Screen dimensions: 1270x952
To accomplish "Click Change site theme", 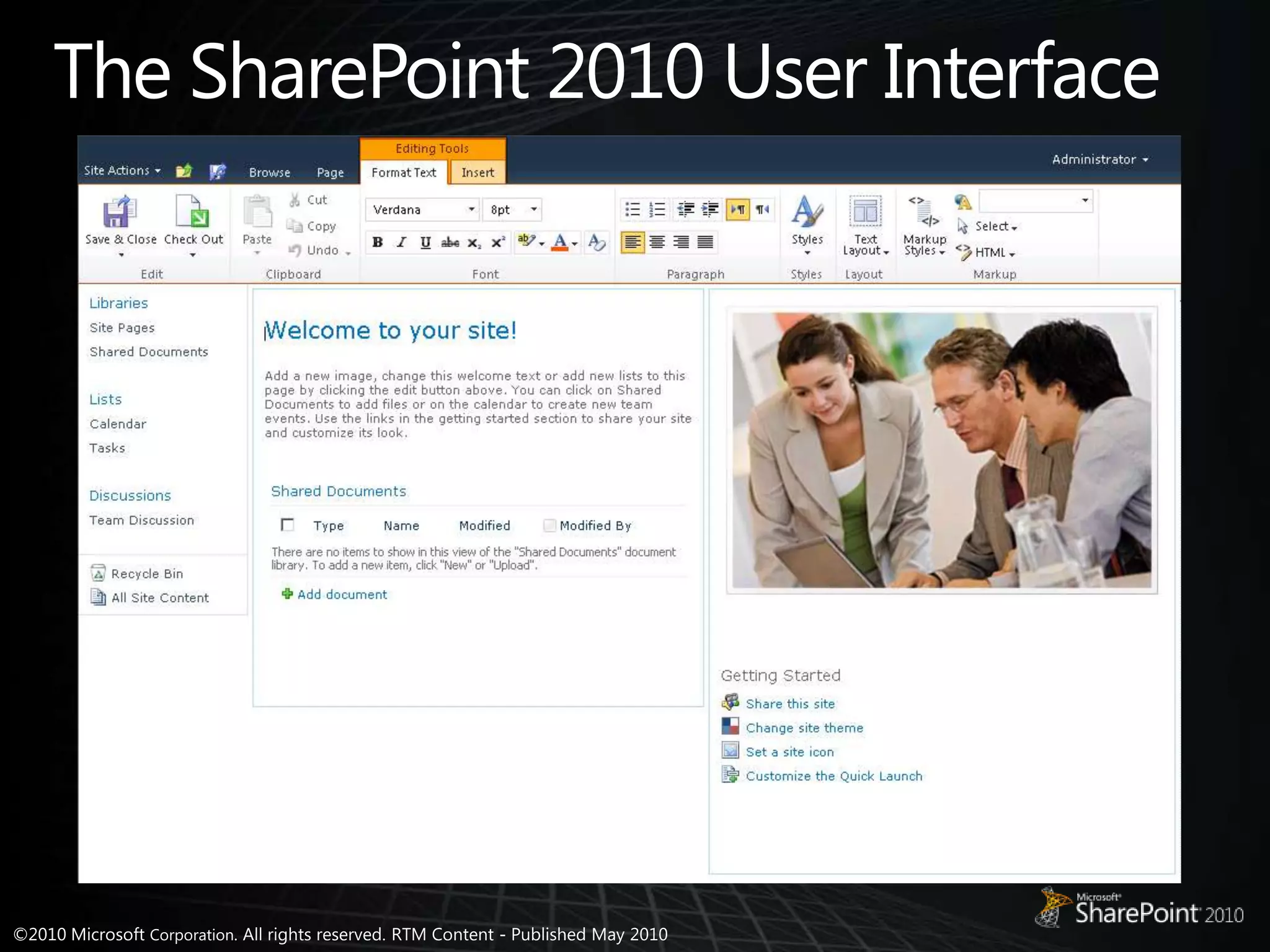I will click(804, 728).
